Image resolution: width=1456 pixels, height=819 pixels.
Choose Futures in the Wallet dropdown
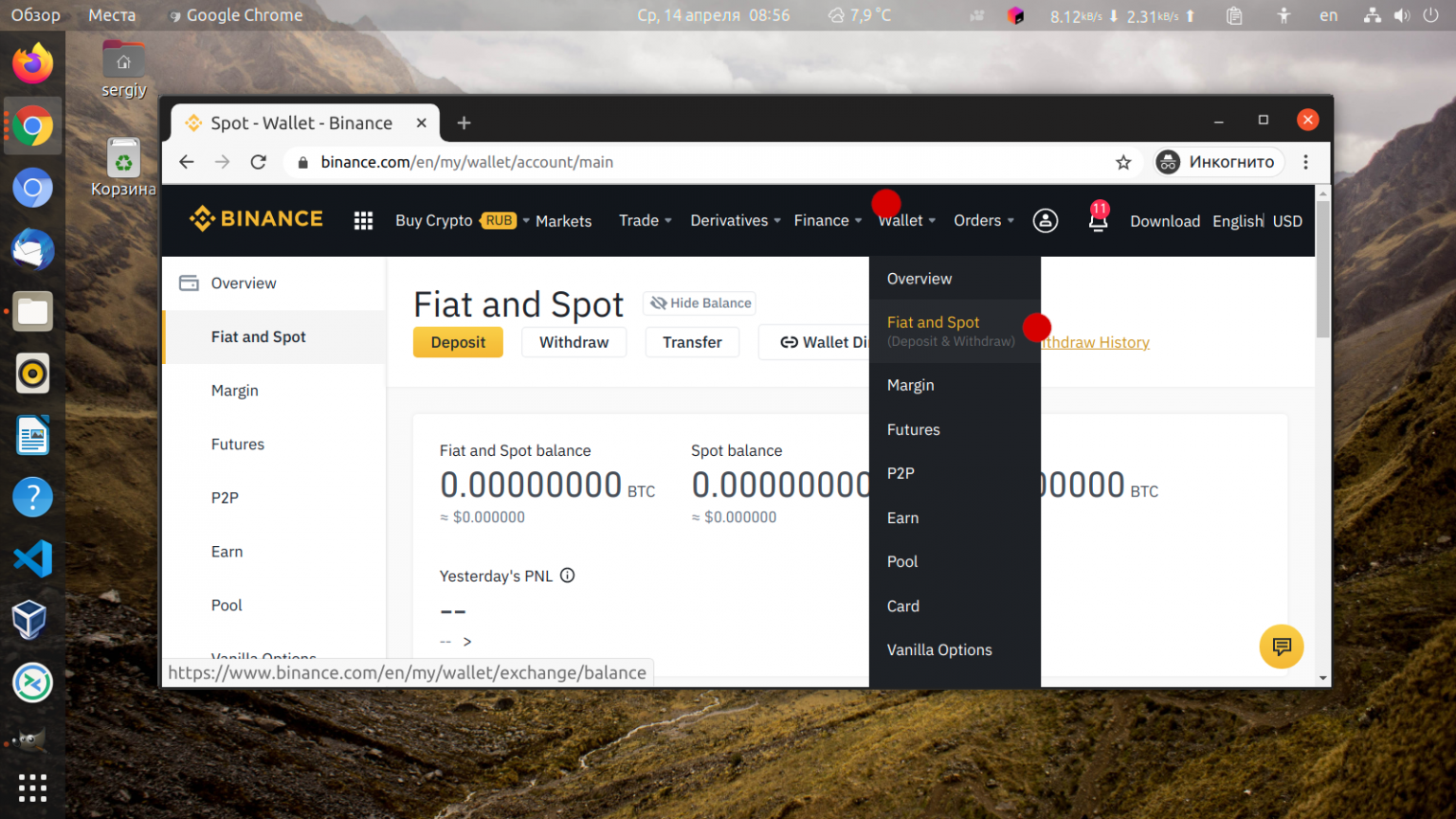point(955,429)
